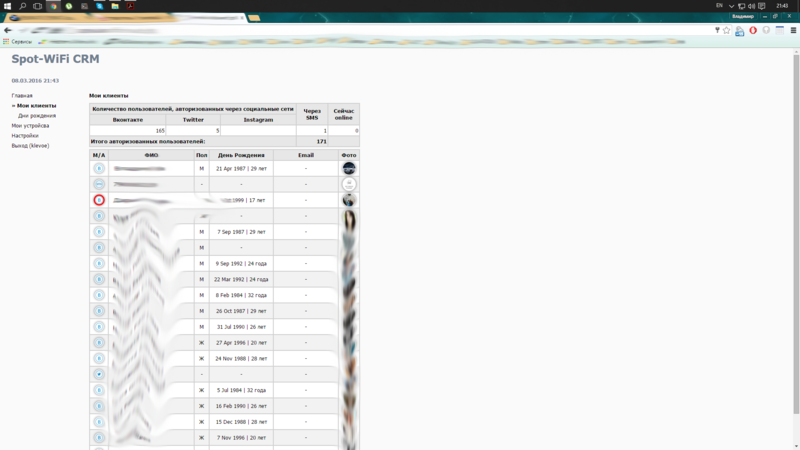Open the volume control in tray
This screenshot has height=450, width=800.
click(x=751, y=6)
